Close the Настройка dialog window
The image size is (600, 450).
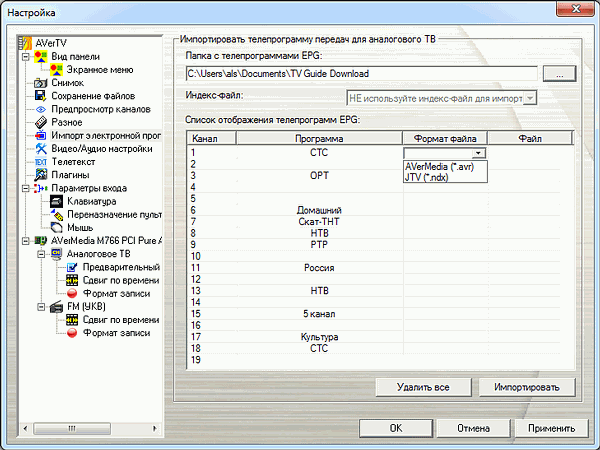[575, 8]
